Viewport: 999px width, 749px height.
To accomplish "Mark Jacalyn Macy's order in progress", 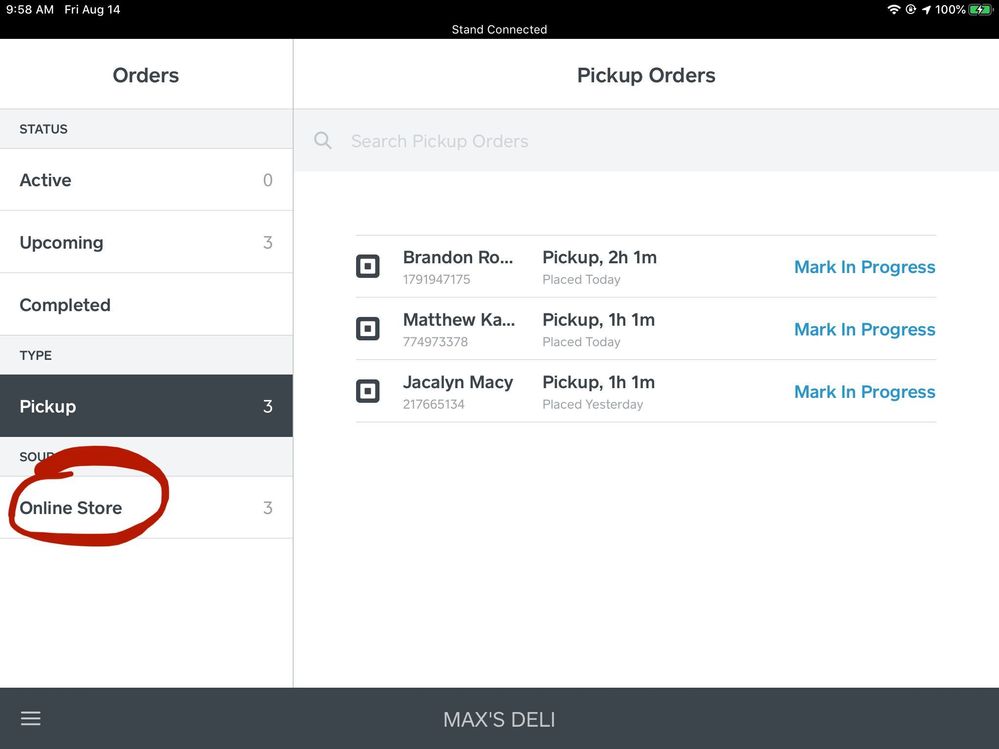I will 864,392.
